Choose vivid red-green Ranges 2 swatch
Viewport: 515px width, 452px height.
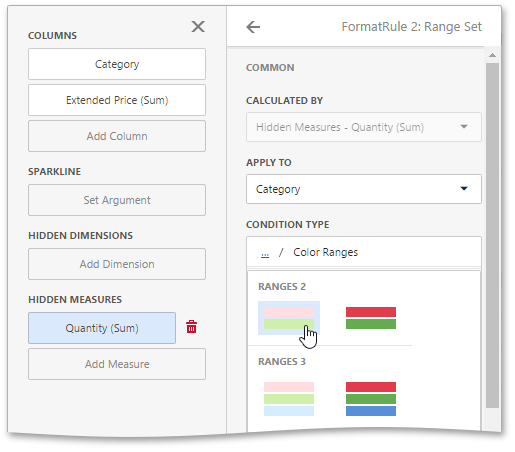pyautogui.click(x=371, y=318)
